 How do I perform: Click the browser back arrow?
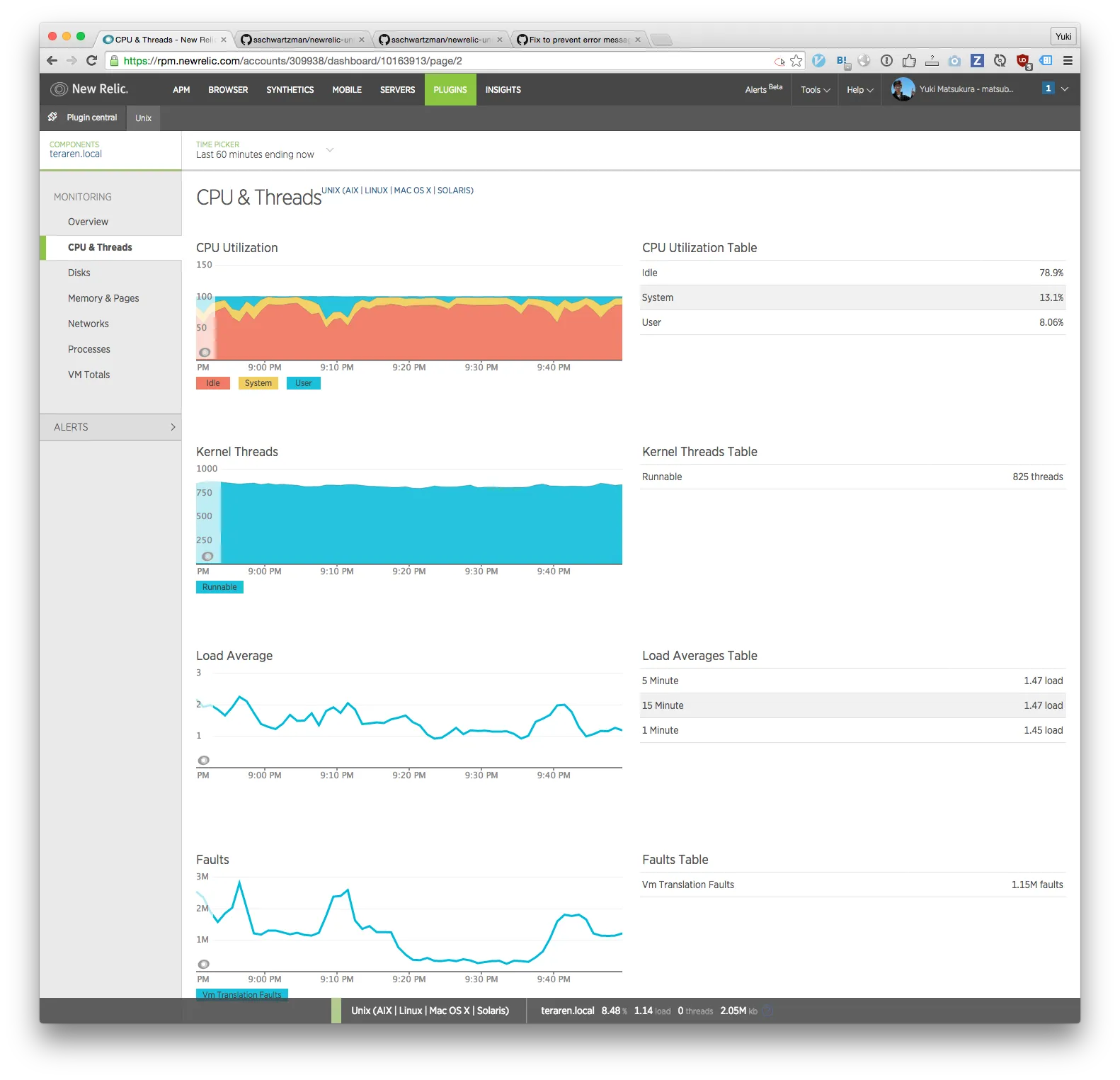pos(52,61)
